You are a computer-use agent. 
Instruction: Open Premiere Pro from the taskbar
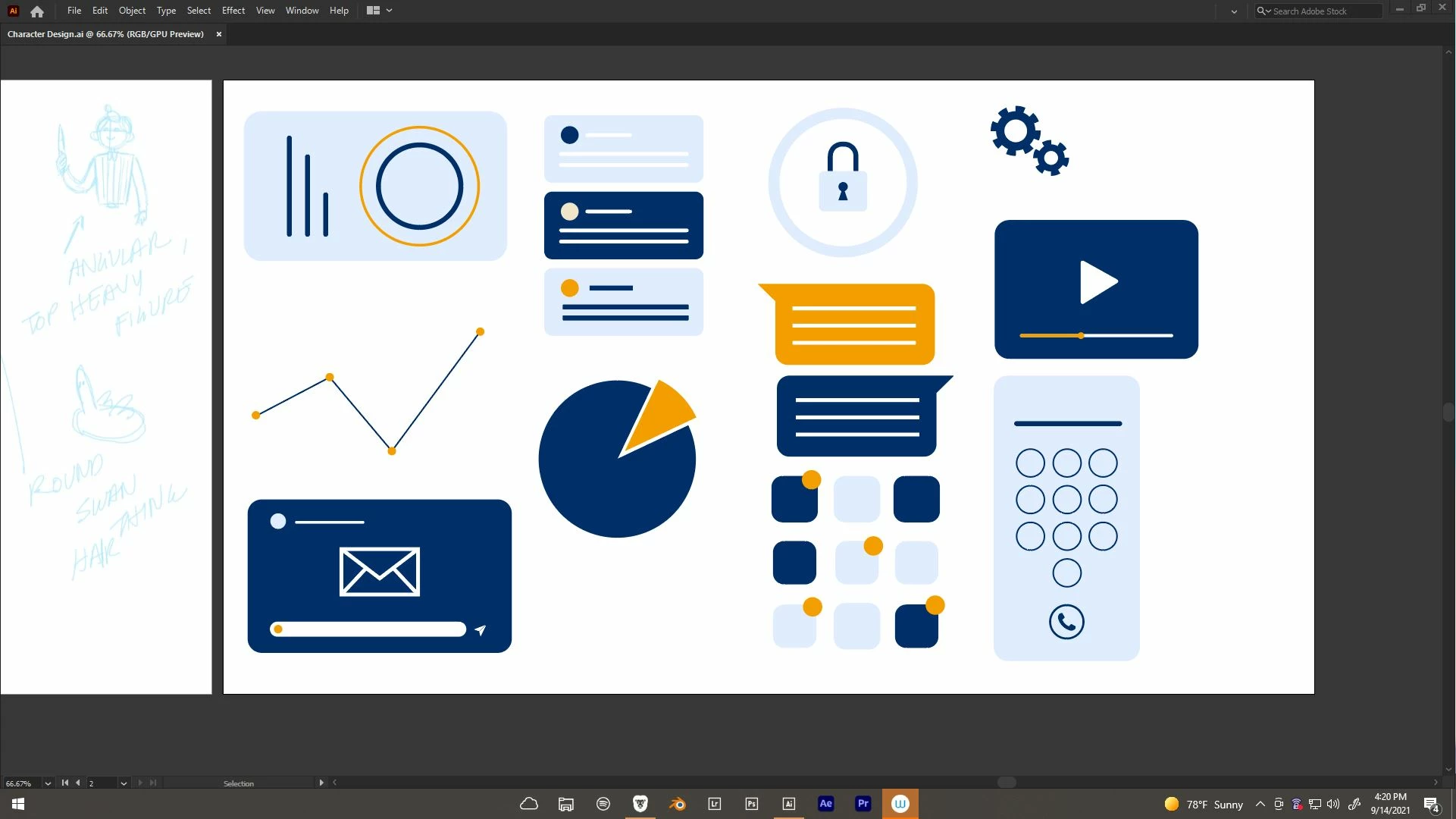pos(863,804)
